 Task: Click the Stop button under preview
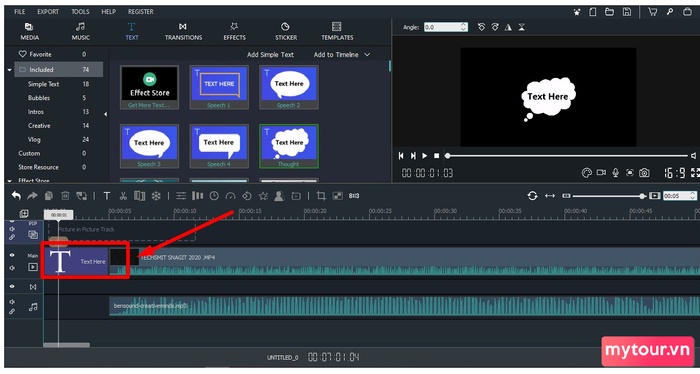click(437, 156)
